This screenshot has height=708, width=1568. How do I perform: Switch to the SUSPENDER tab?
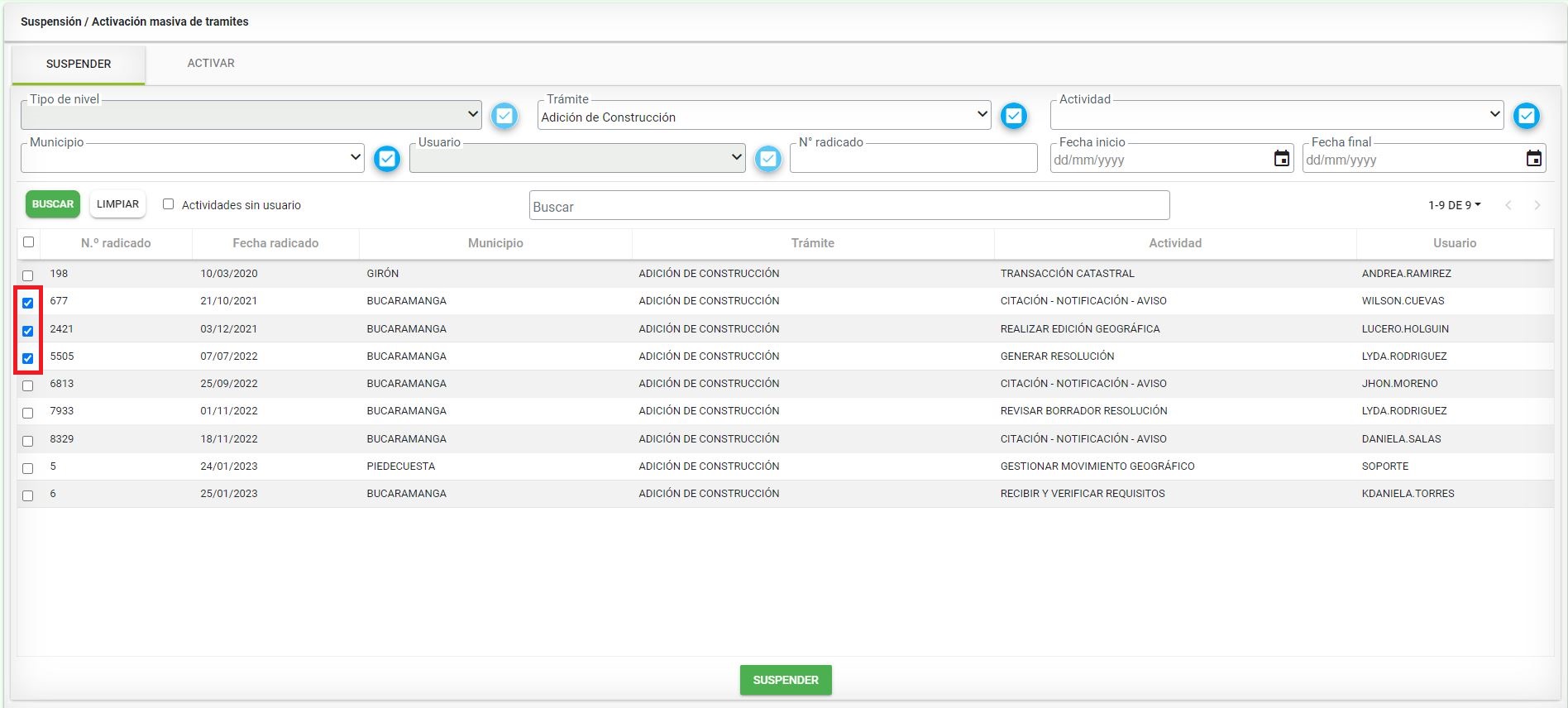pos(79,64)
